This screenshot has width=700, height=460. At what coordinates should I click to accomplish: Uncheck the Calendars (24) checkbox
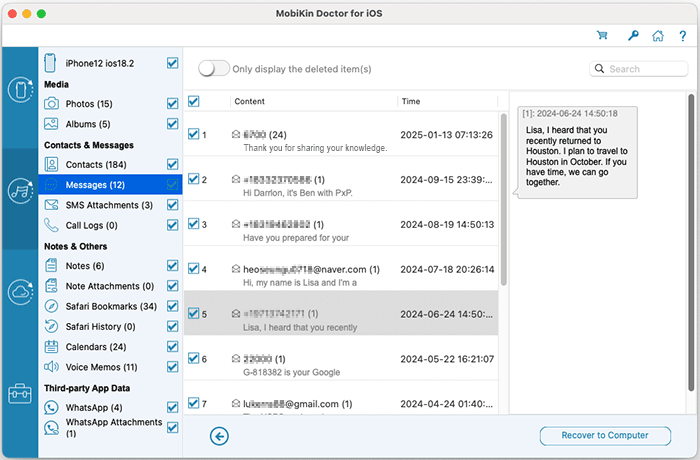[x=172, y=347]
